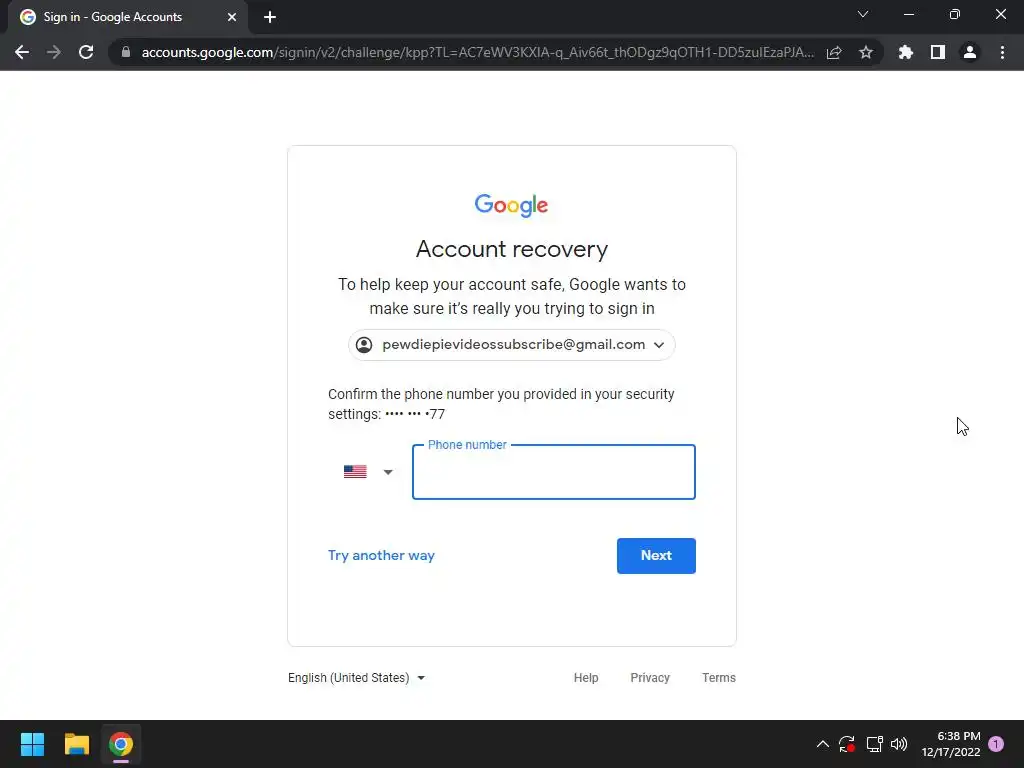Viewport: 1024px width, 768px height.
Task: Reload the current page
Action: [86, 52]
